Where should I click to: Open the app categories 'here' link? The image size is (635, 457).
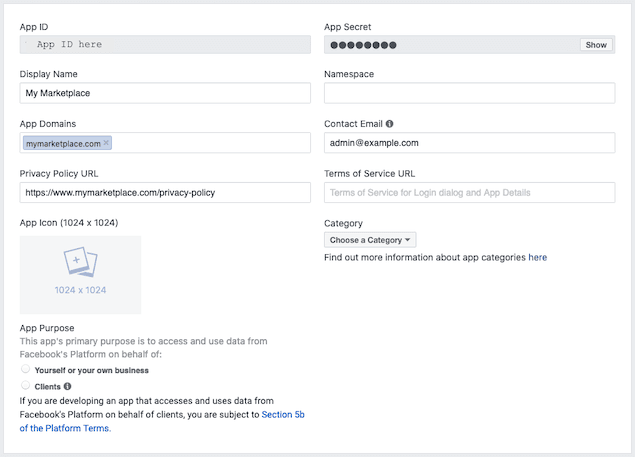click(538, 257)
